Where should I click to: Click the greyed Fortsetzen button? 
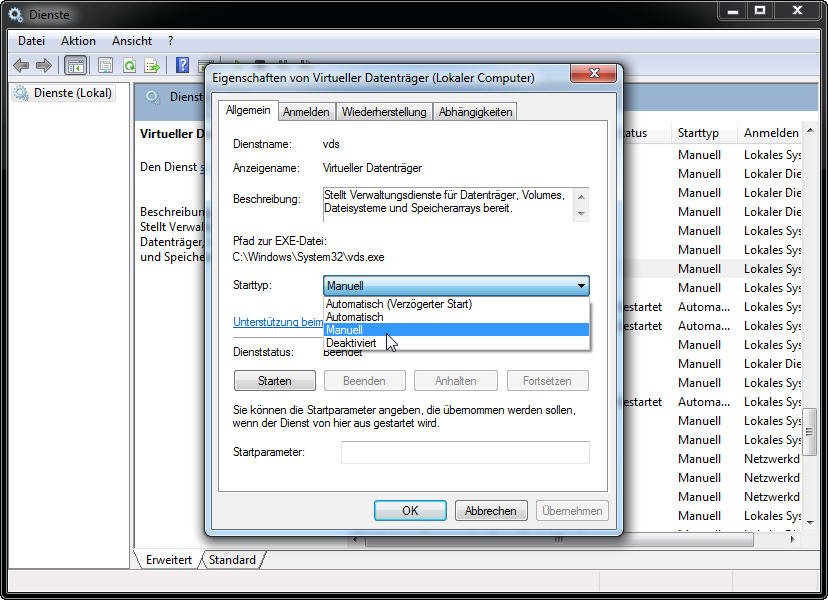click(547, 381)
